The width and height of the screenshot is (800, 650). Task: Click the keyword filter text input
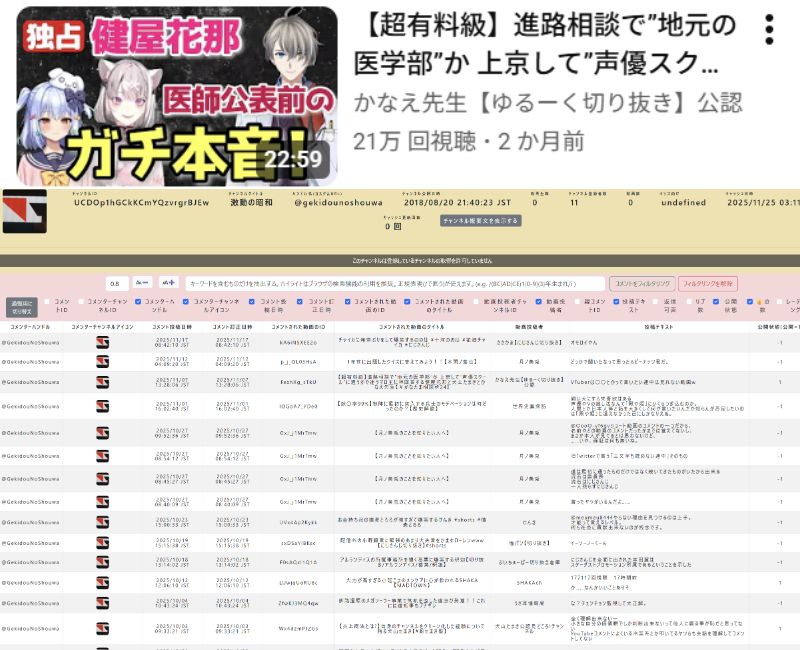point(392,284)
